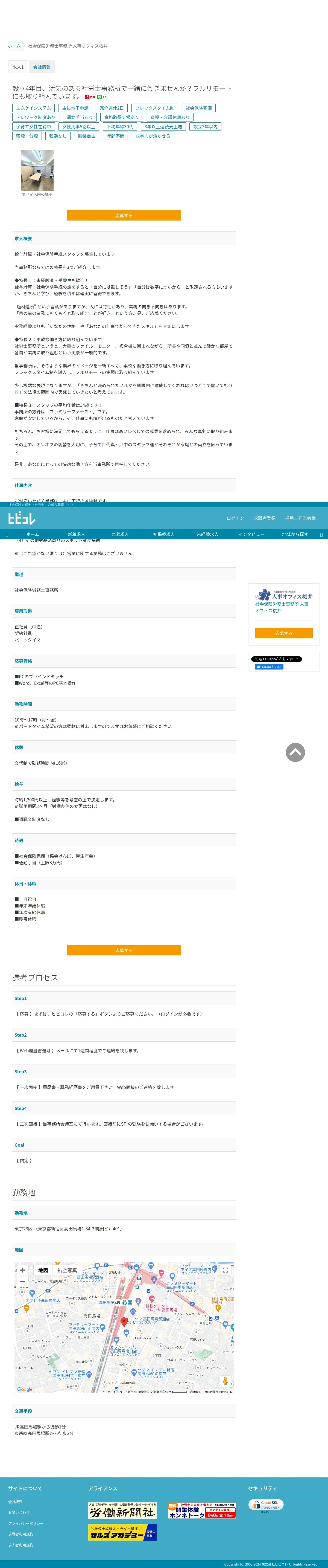Screen dimensions: 328x1568
Task: Switch to the 求人1 tab
Action: [18, 67]
